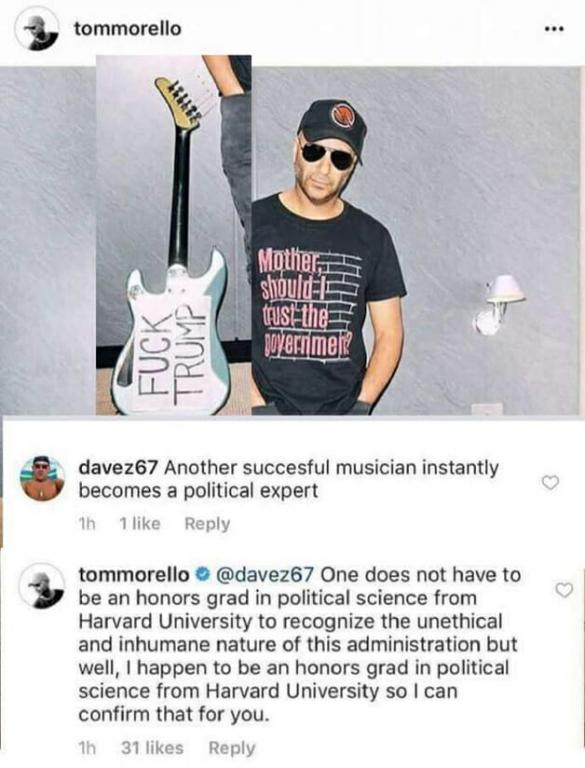585x768 pixels.
Task: Follow the @davez67 mention in the reply
Action: [262, 575]
